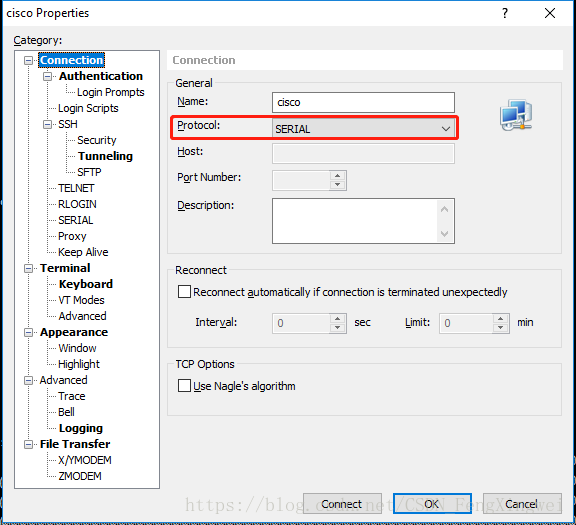The width and height of the screenshot is (576, 525).
Task: Click the Limit minutes field
Action: point(466,323)
